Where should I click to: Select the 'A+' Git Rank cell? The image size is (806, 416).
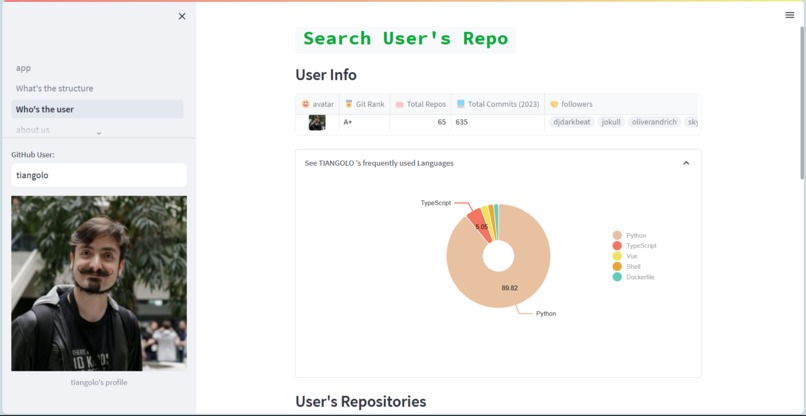[x=364, y=122]
